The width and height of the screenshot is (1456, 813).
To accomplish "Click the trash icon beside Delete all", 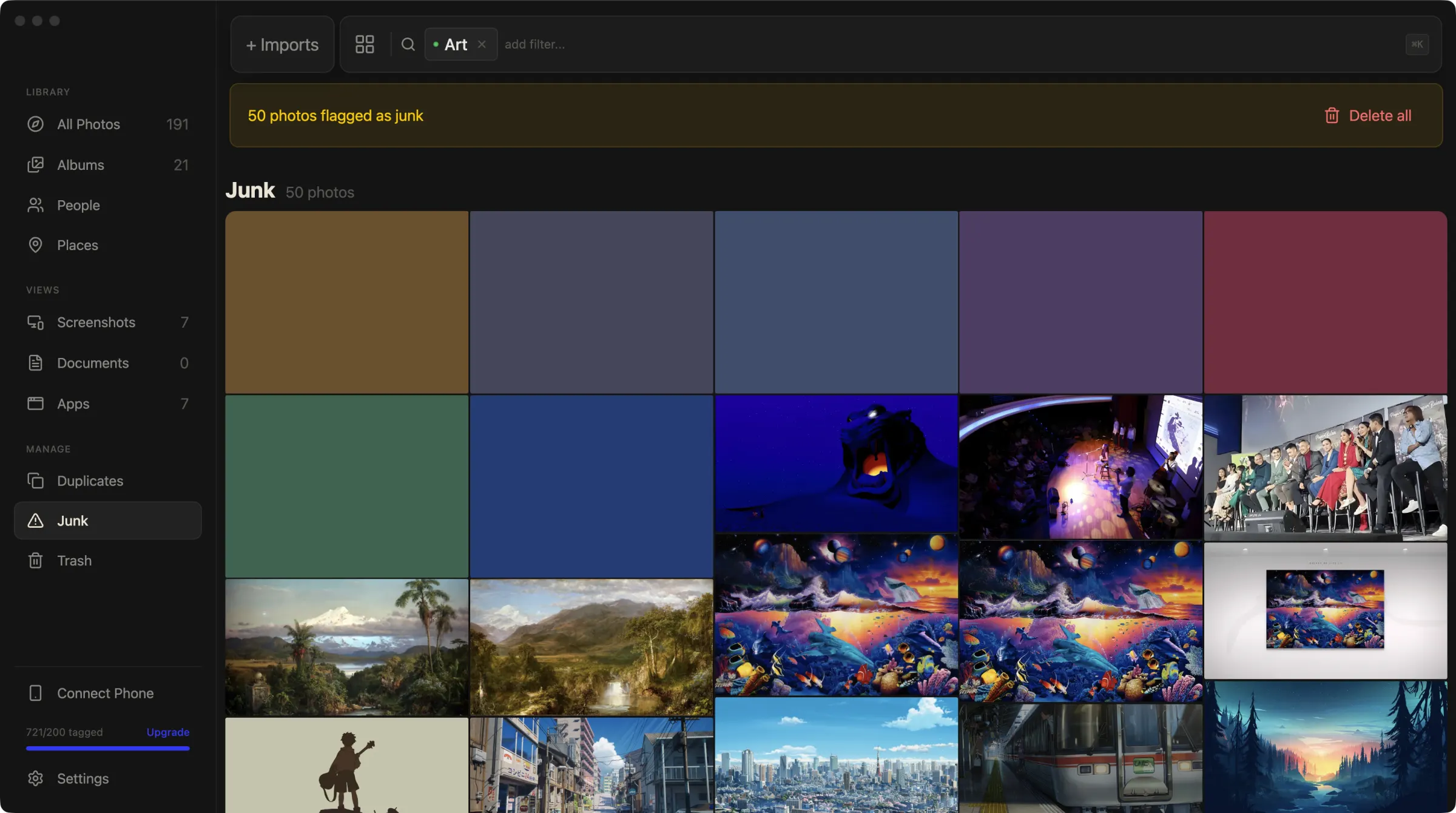I will tap(1332, 115).
